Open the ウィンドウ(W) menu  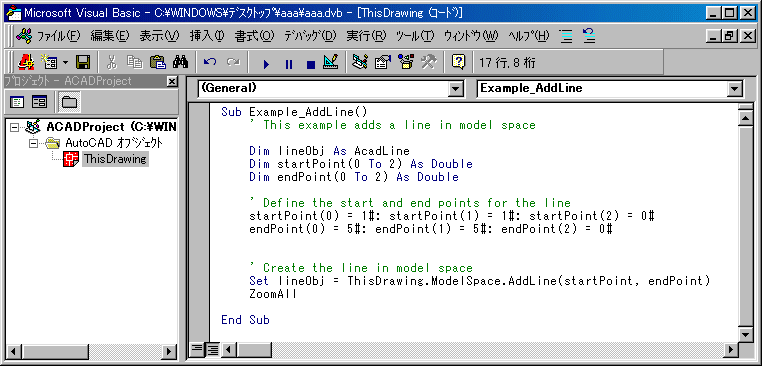click(471, 36)
